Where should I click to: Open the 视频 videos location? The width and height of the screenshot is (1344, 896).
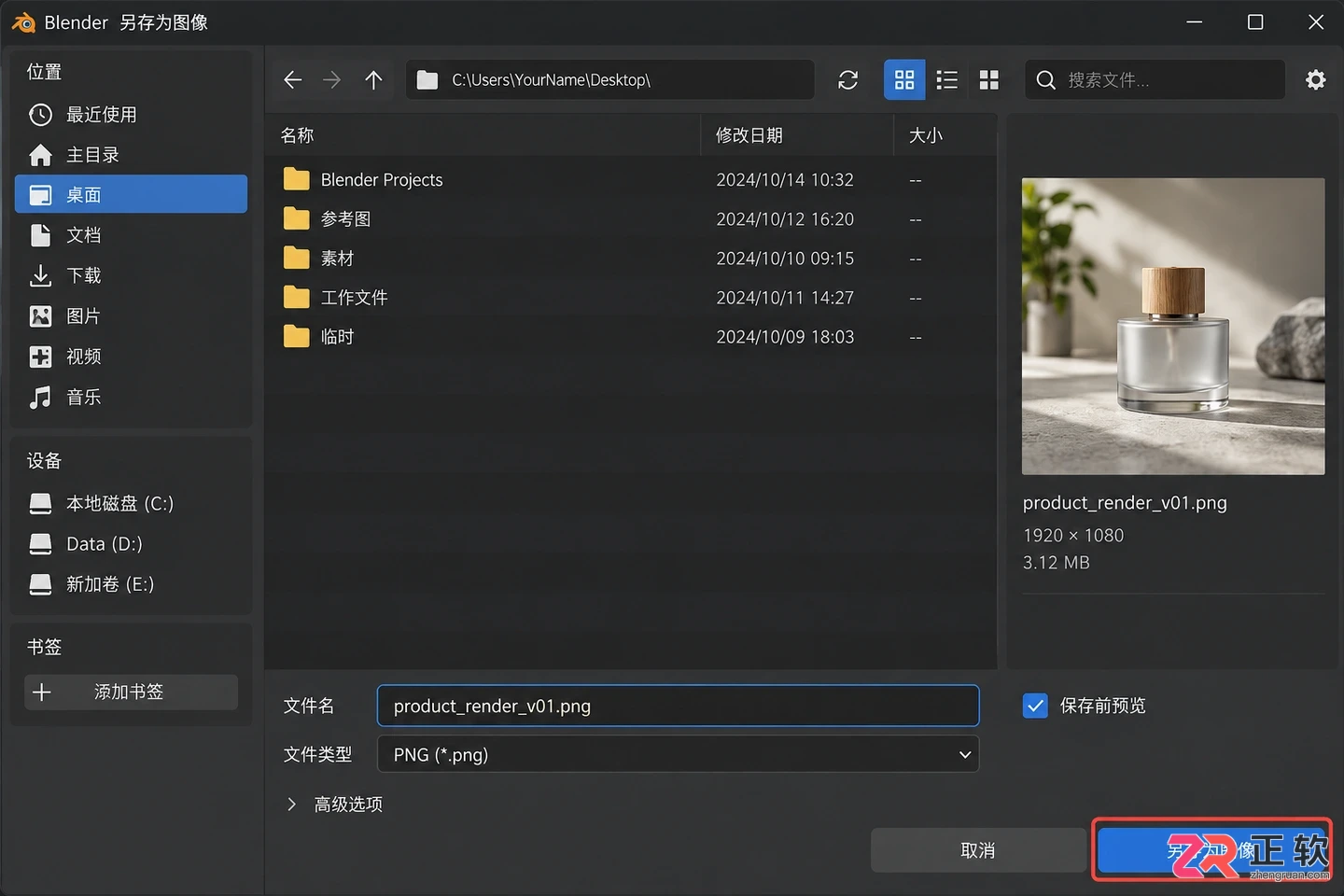(131, 357)
